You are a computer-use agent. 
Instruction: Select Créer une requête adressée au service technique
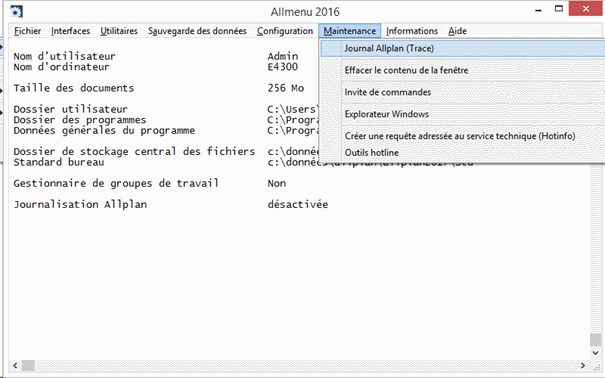click(463, 136)
